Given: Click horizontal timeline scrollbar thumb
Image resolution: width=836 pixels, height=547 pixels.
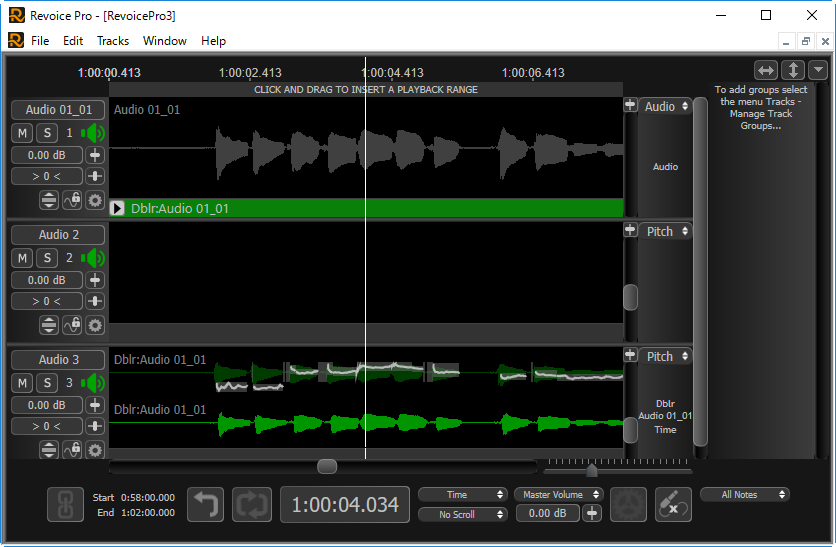Looking at the screenshot, I should [327, 466].
